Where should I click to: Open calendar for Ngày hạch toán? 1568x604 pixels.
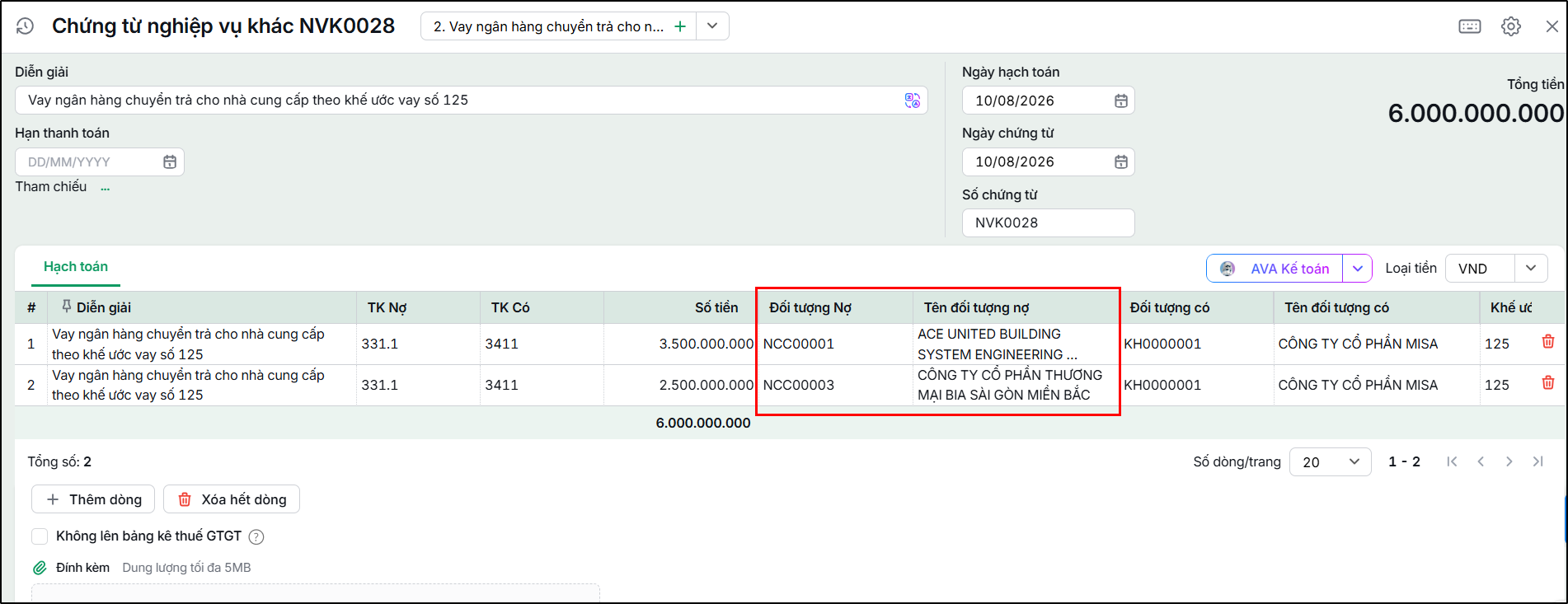click(x=1120, y=101)
